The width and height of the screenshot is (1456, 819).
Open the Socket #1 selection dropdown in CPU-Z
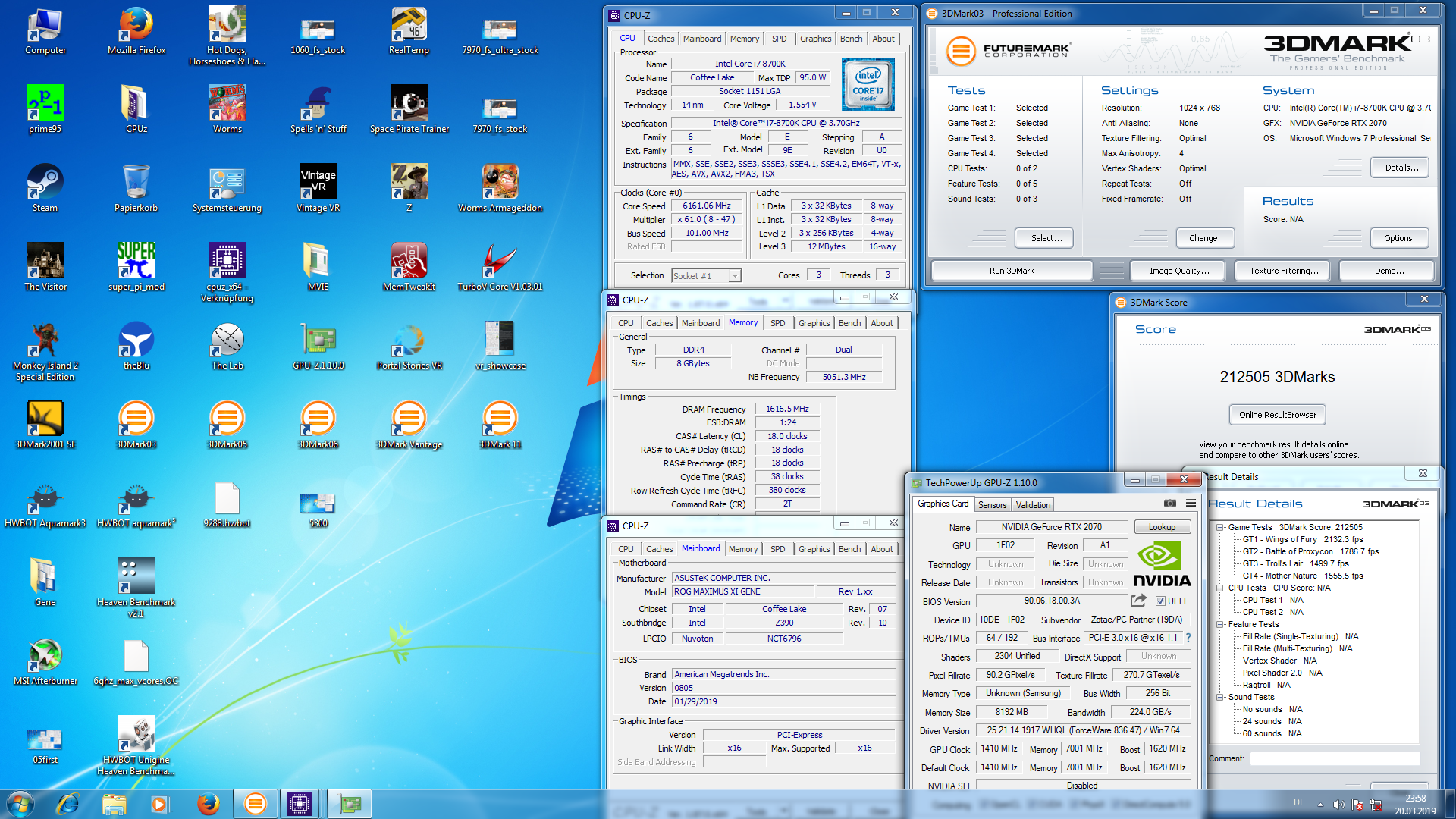[706, 275]
